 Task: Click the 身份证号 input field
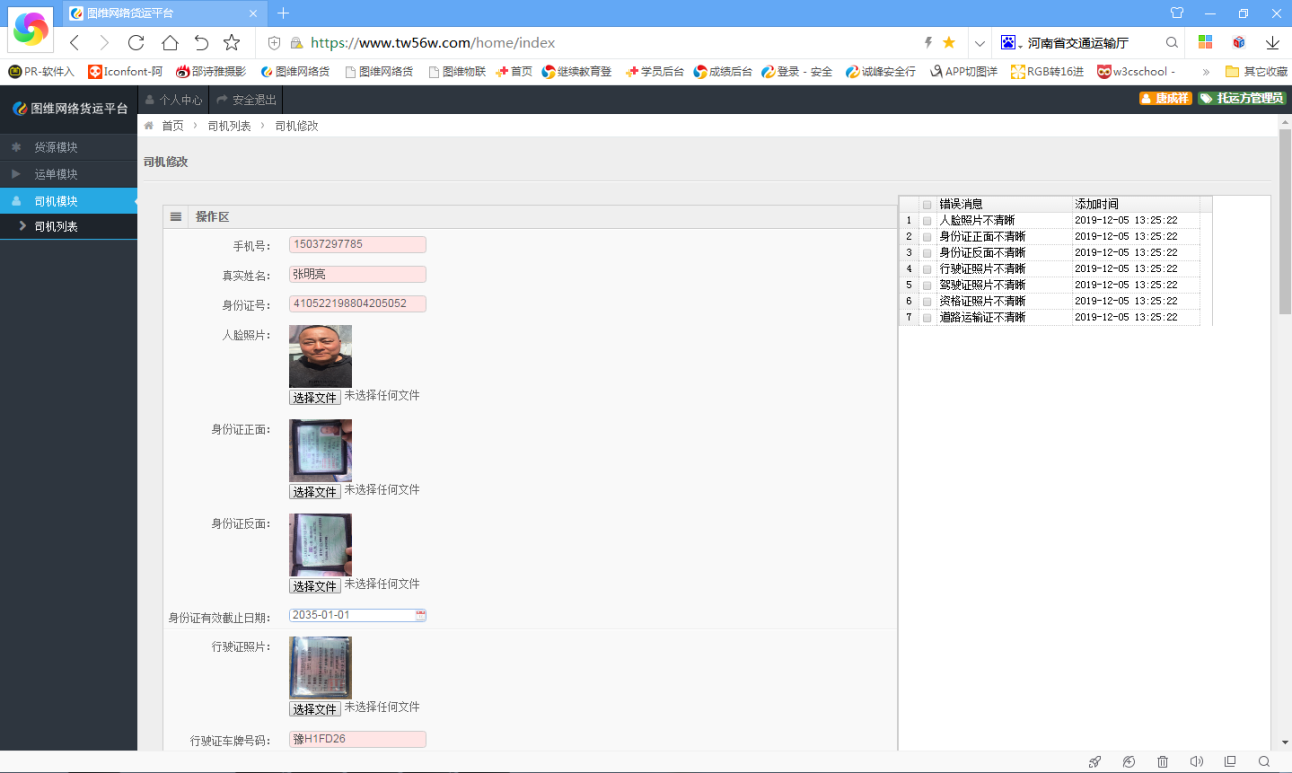click(358, 303)
